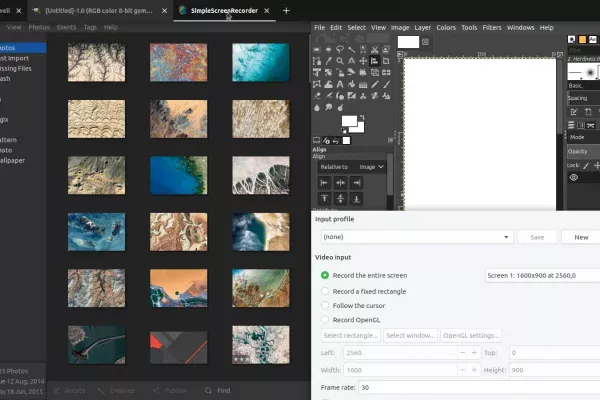Open the Photos menu in Shotwell
Viewport: 600px width, 400px height.
point(39,27)
